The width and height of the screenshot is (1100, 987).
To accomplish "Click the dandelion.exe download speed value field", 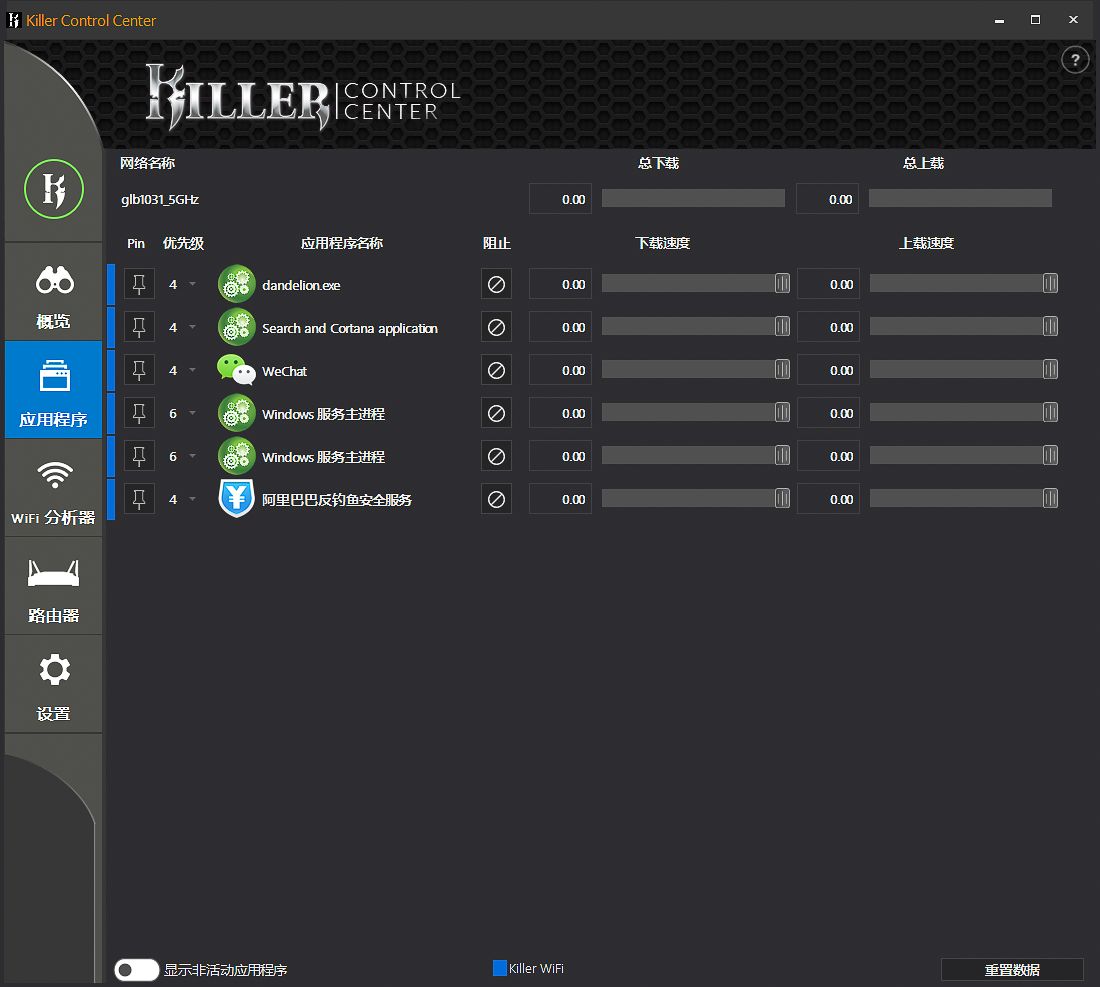I will pos(561,284).
